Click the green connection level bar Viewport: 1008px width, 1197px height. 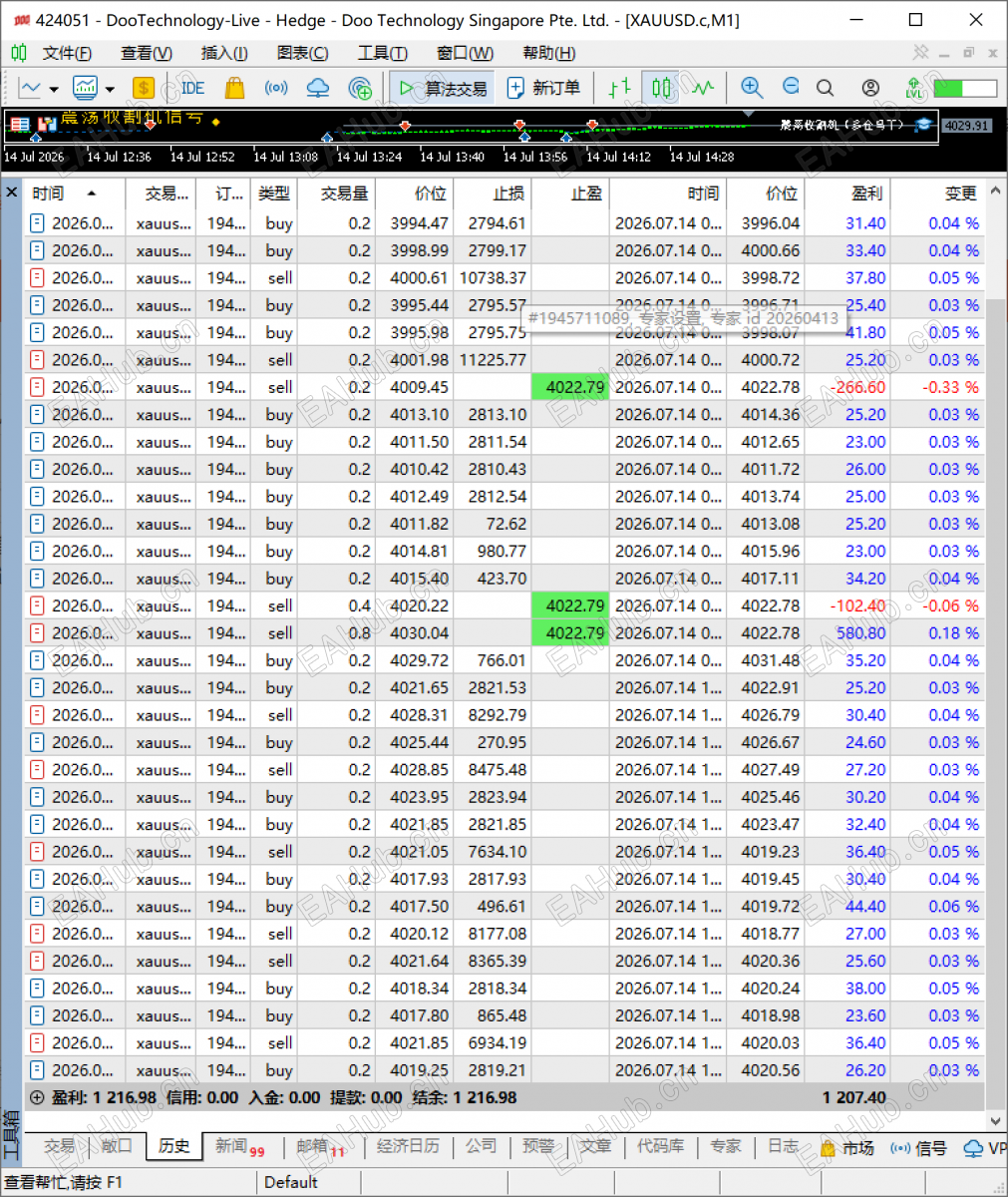(965, 88)
